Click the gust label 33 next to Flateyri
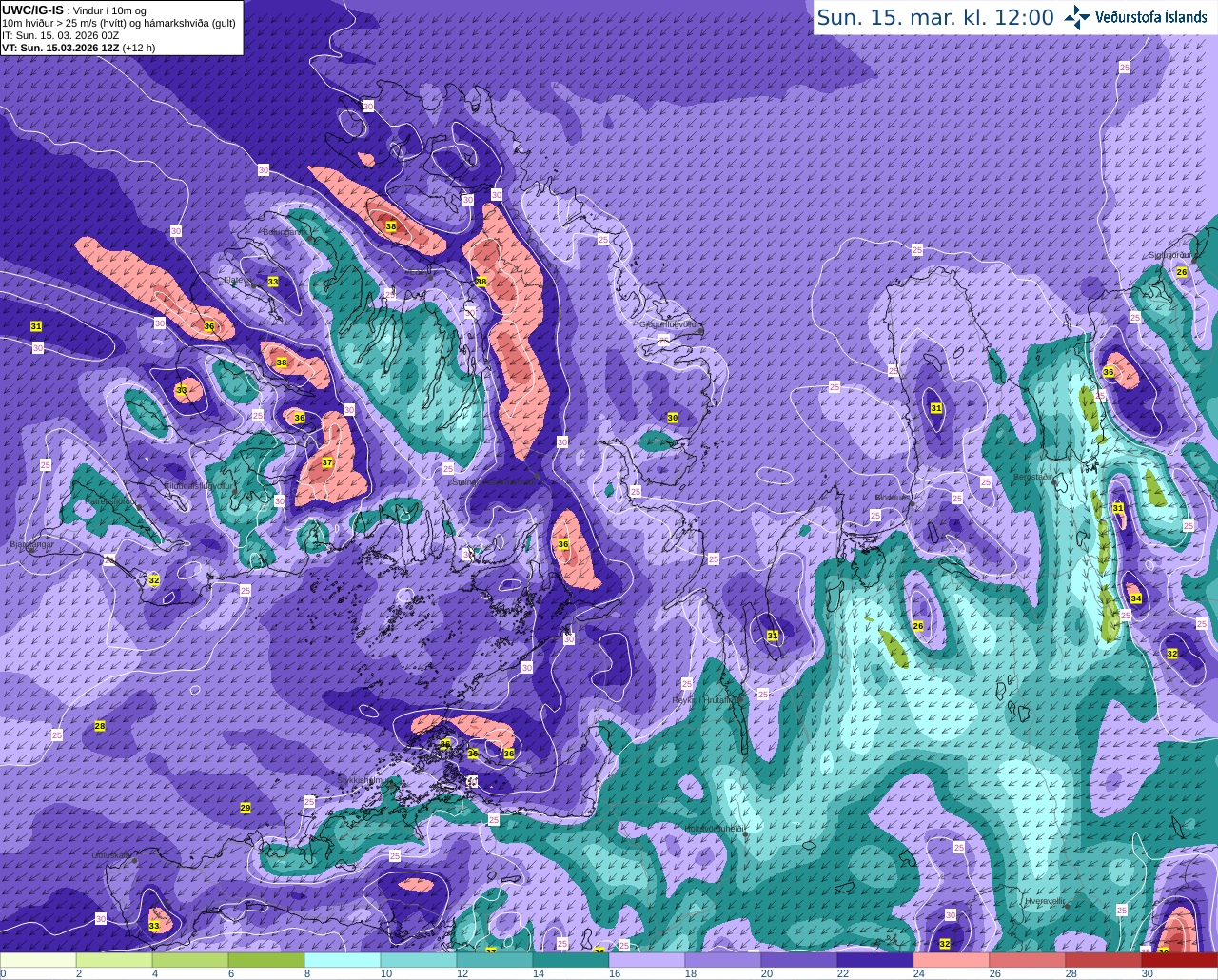 [x=273, y=282]
